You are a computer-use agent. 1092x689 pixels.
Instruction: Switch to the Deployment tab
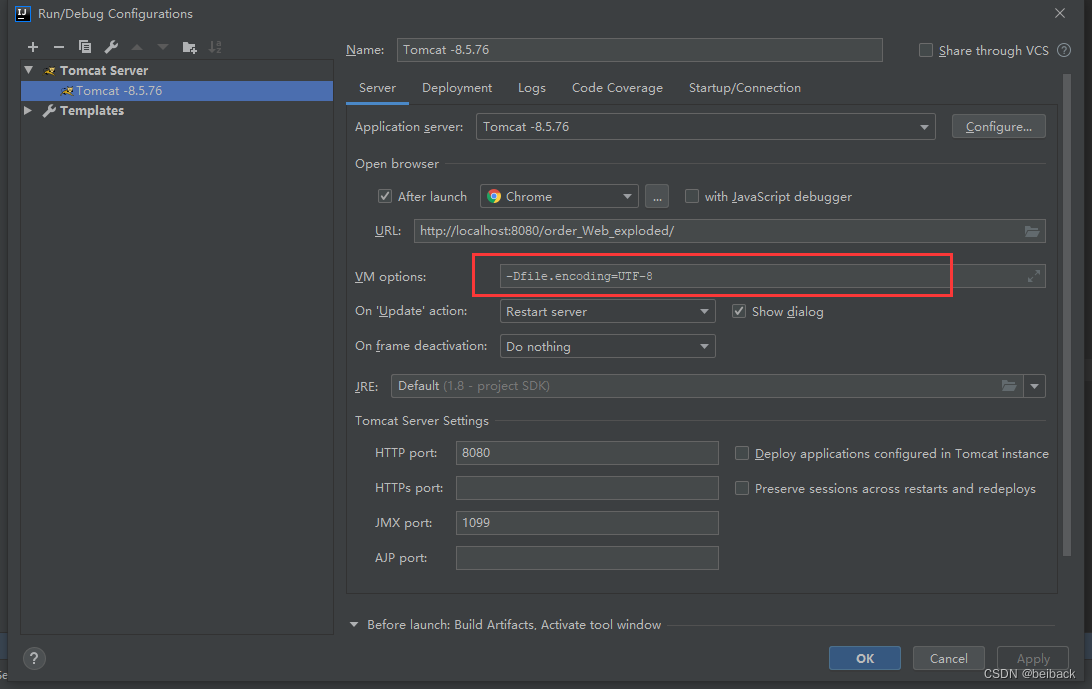pos(457,88)
